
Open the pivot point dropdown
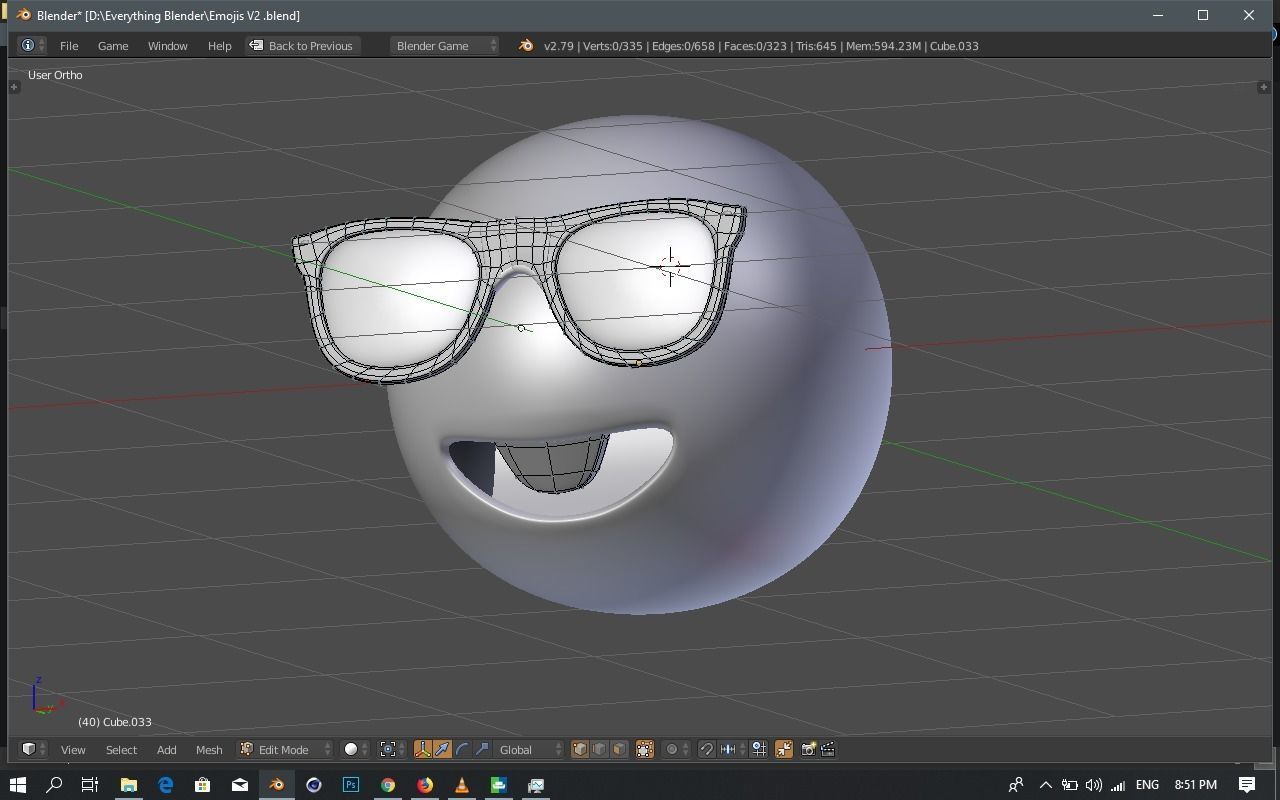point(392,749)
